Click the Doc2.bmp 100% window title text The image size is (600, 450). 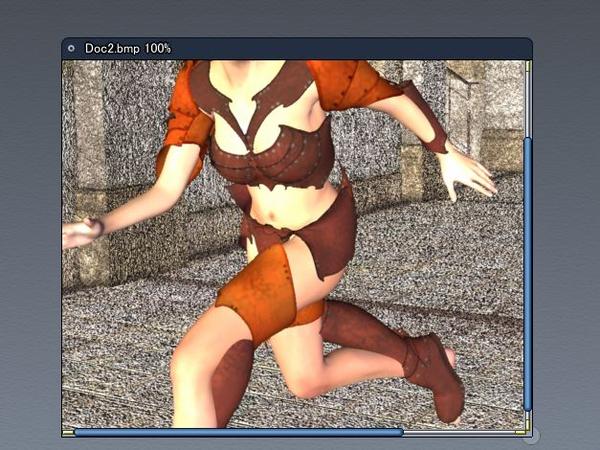(x=128, y=49)
